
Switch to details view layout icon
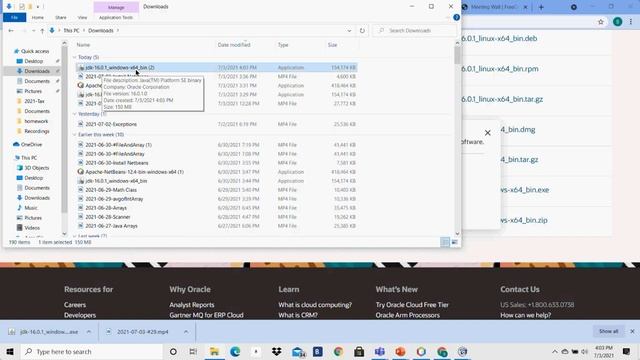point(445,242)
